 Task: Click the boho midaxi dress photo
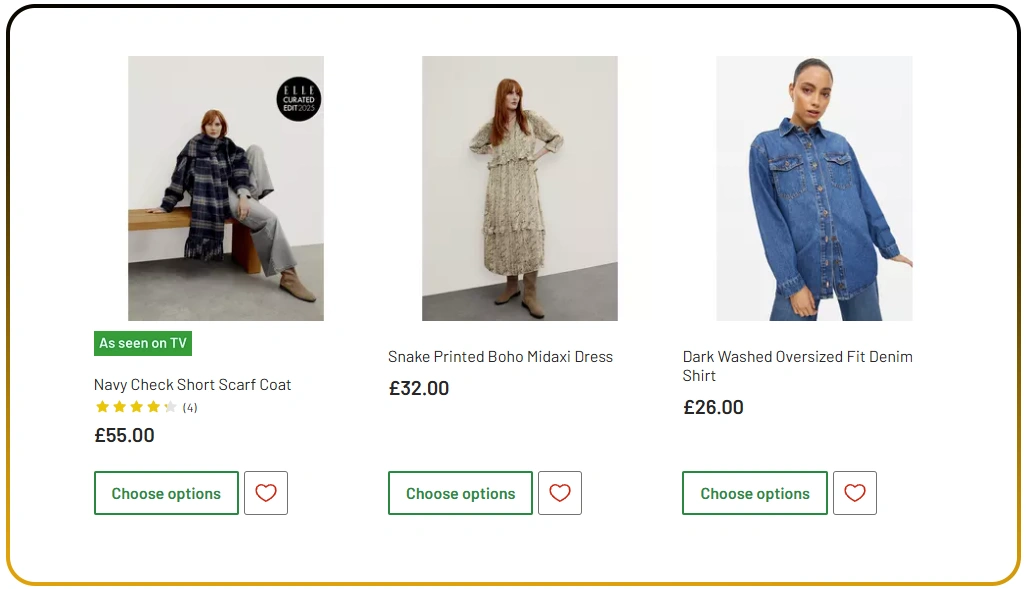(519, 187)
